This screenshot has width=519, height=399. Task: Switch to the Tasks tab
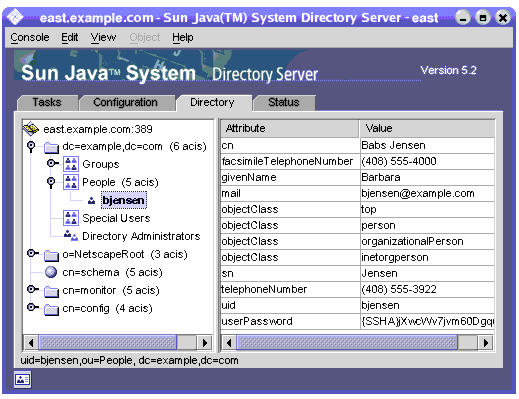(47, 102)
